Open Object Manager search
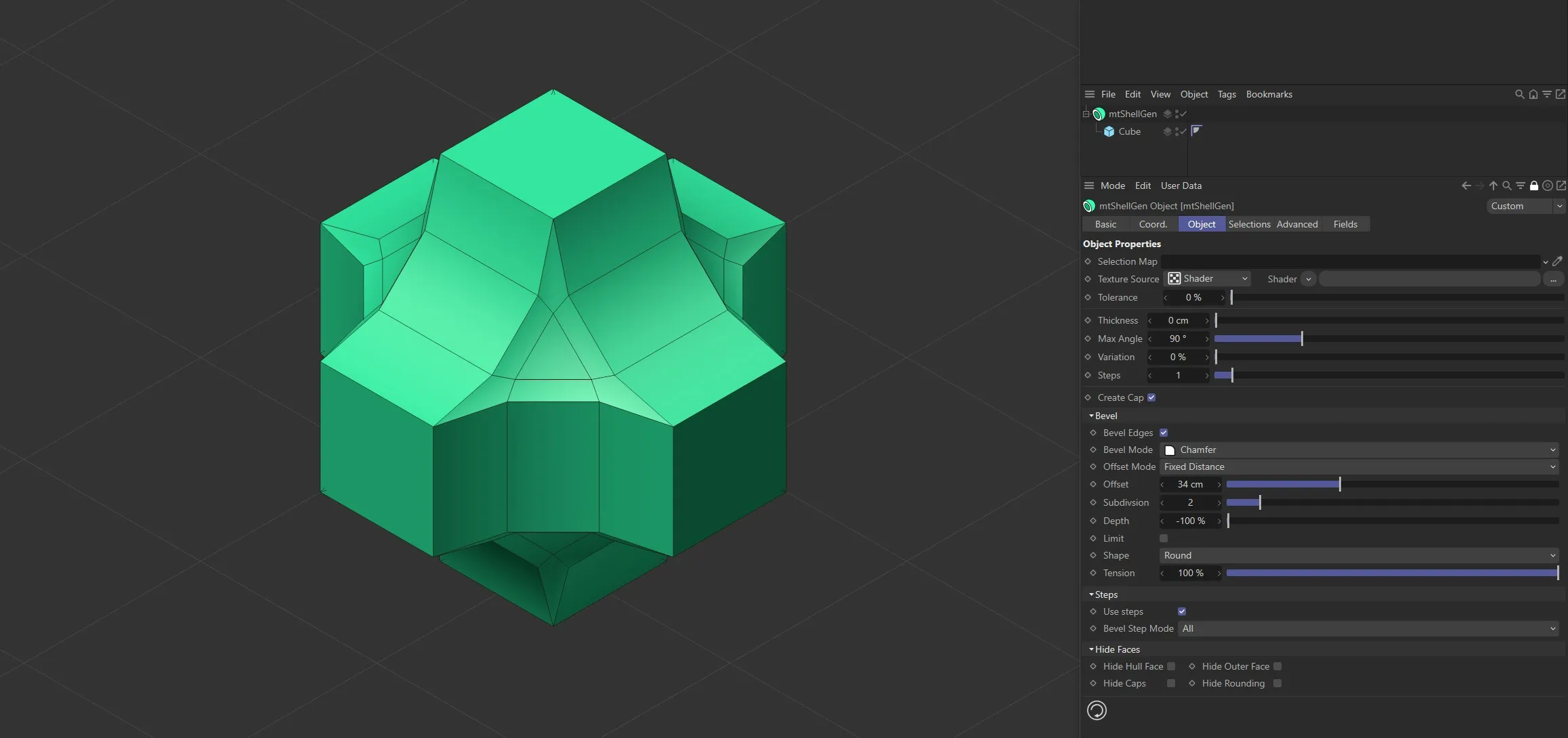This screenshot has height=738, width=1568. (1520, 95)
